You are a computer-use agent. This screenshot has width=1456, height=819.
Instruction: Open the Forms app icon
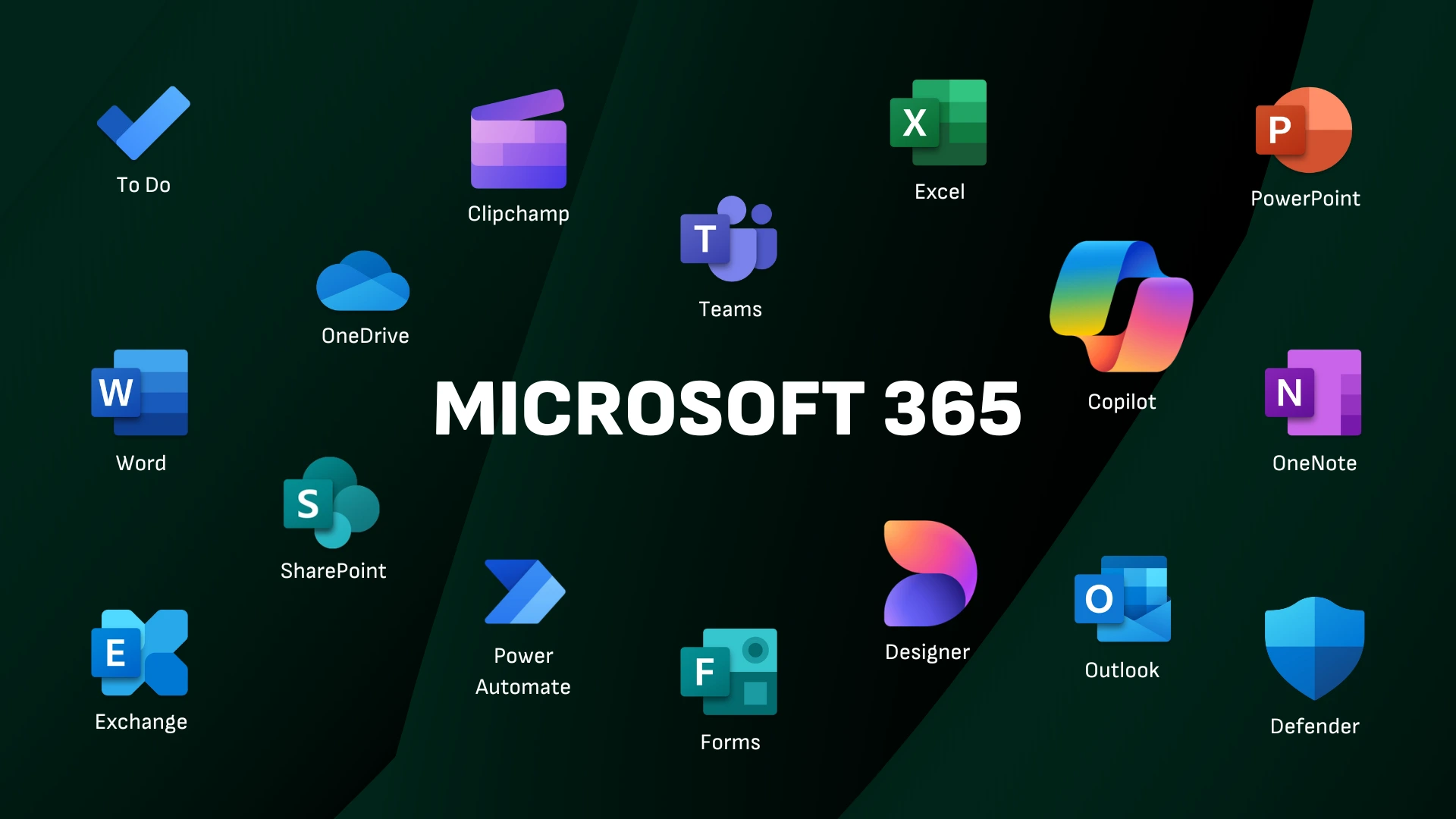(x=729, y=672)
